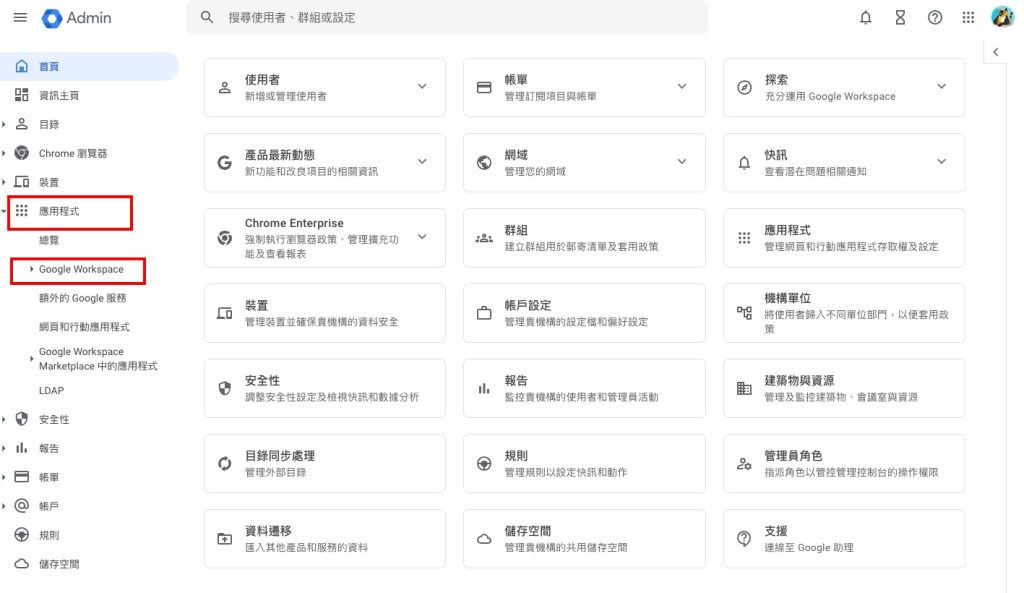Open the help question mark icon

[935, 18]
